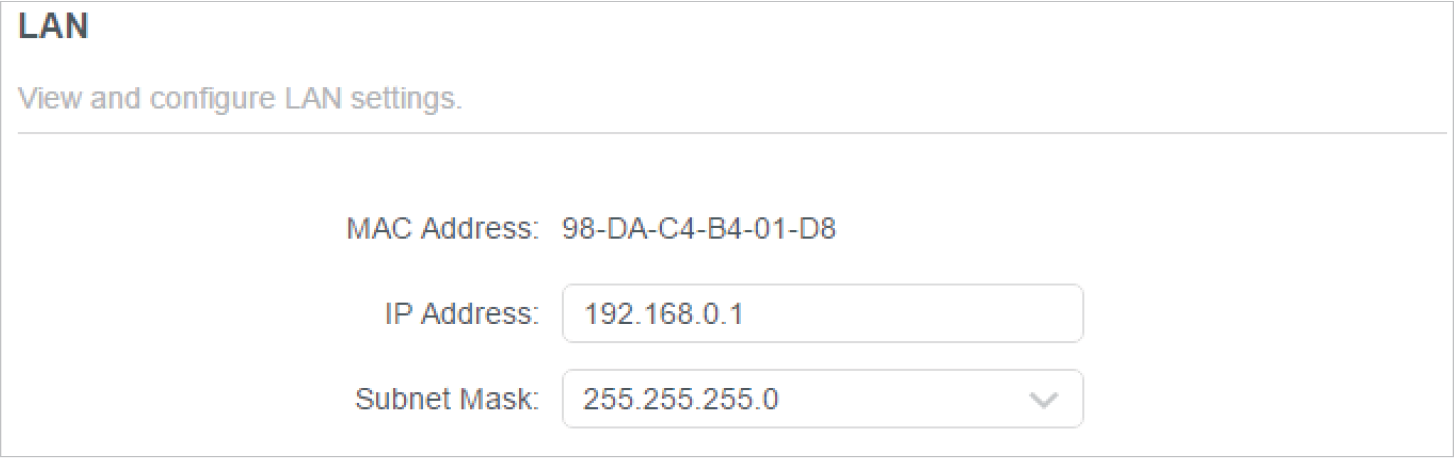Click empty middle area of Subnet Mask box
The image size is (1454, 458).
tap(900, 400)
